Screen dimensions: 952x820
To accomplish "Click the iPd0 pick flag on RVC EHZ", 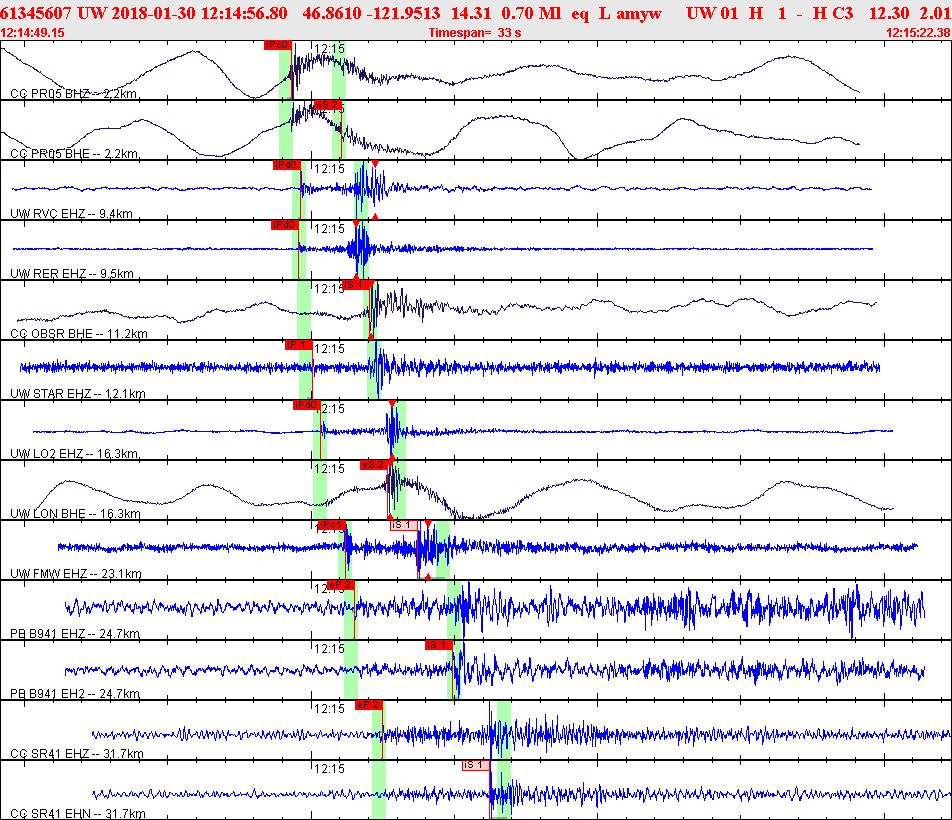I will tap(287, 165).
